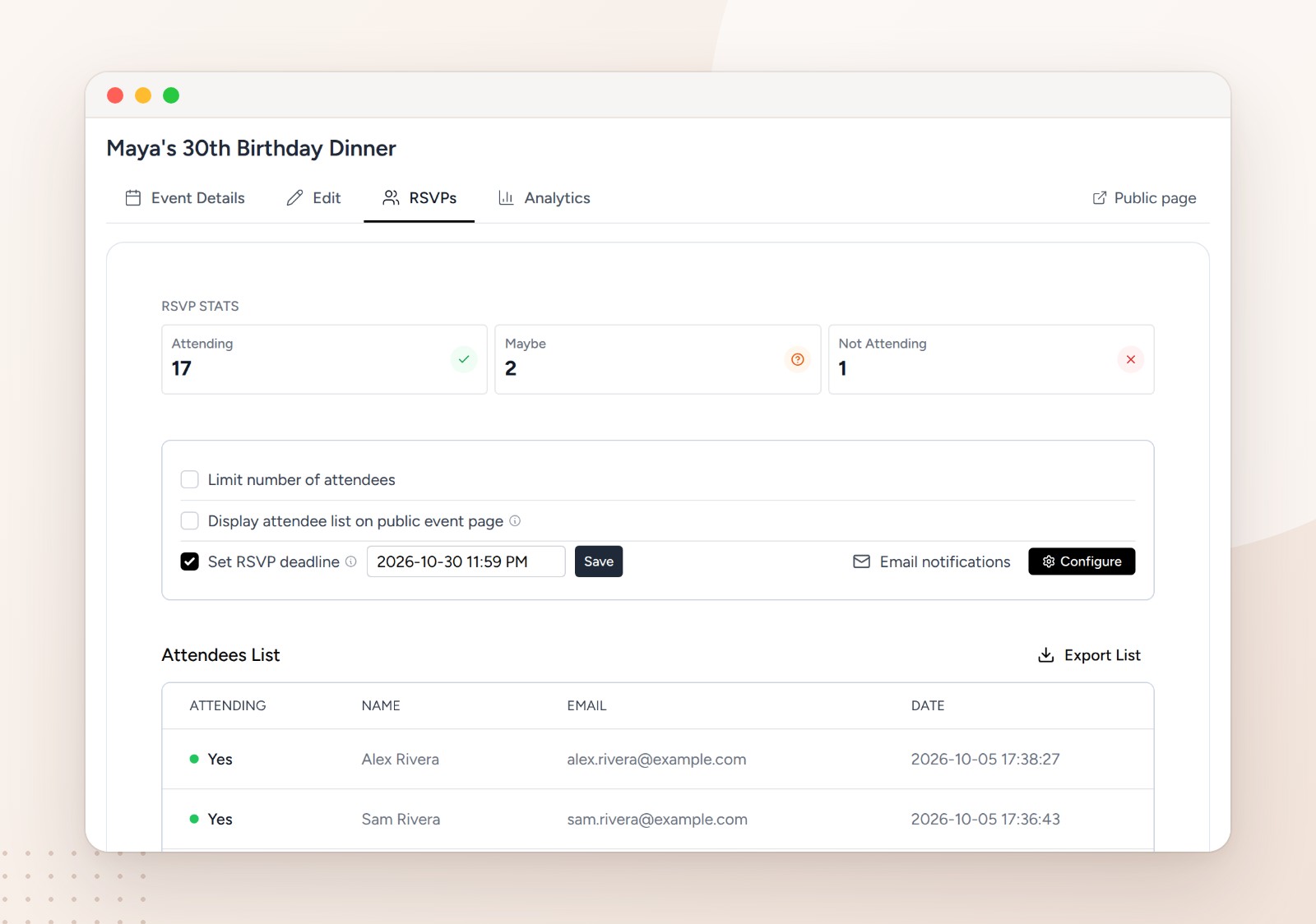Switch to the Edit tab

pos(313,198)
